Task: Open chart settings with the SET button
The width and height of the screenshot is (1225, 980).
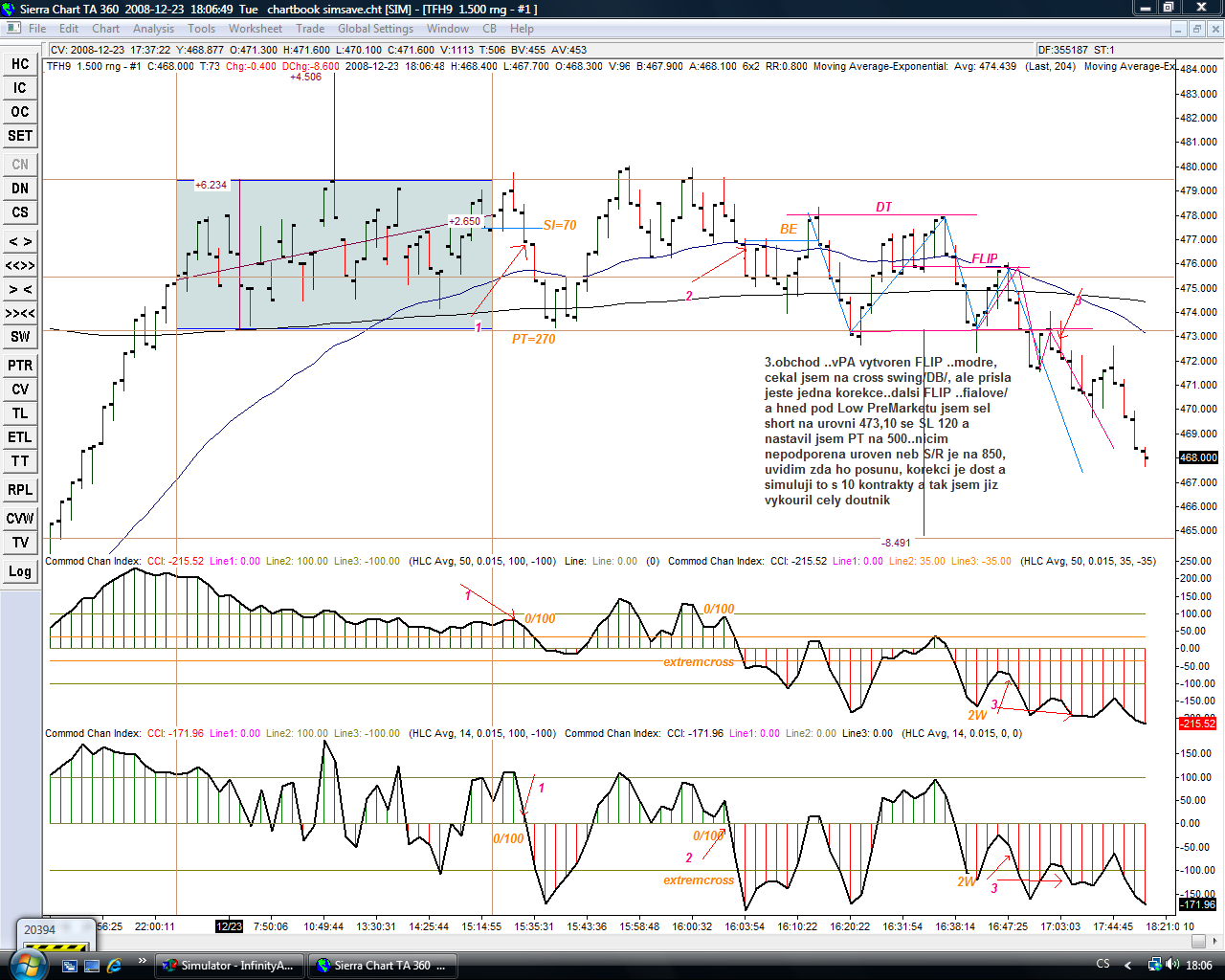Action: tap(20, 136)
